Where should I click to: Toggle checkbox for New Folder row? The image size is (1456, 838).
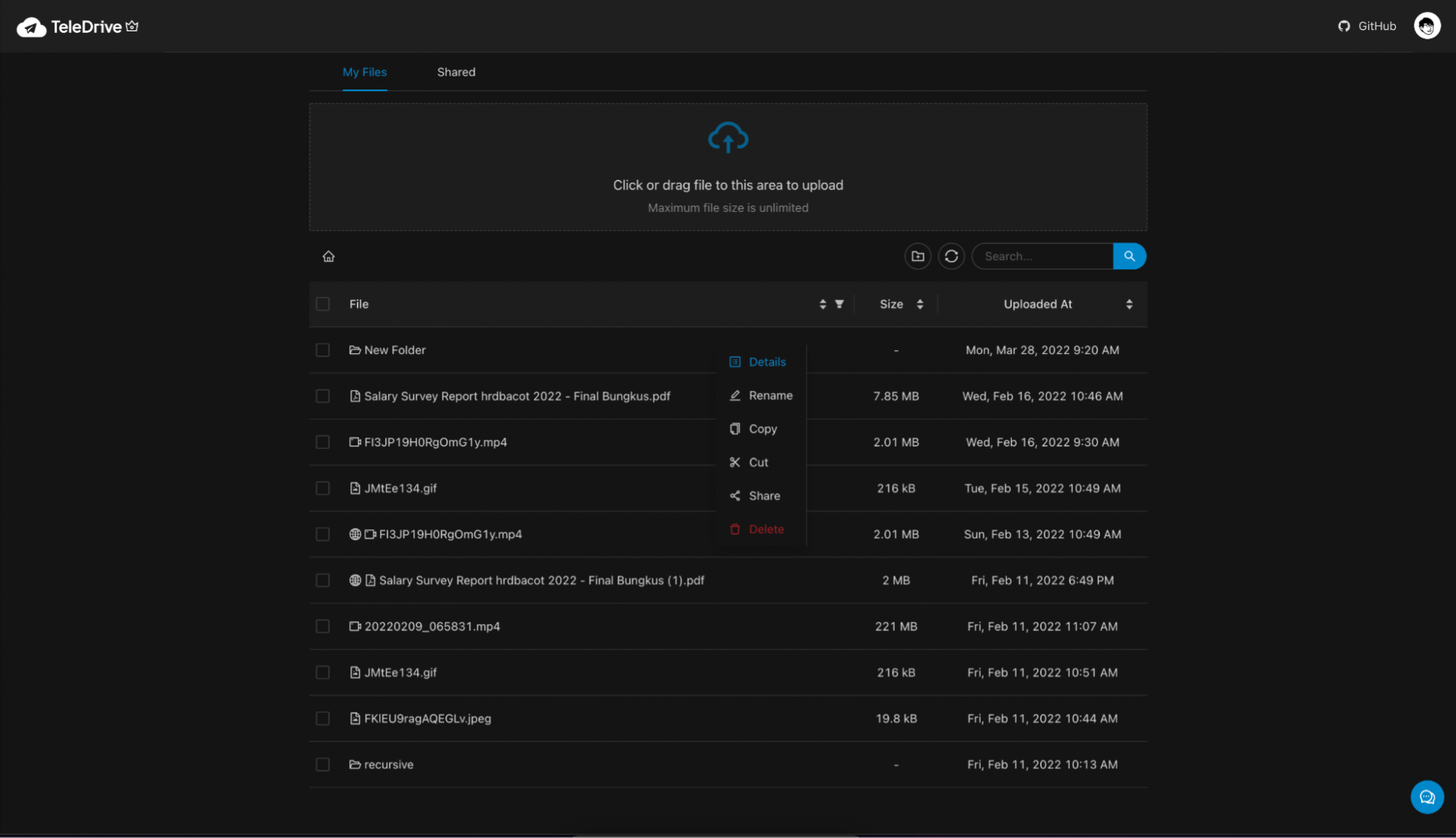click(x=323, y=350)
